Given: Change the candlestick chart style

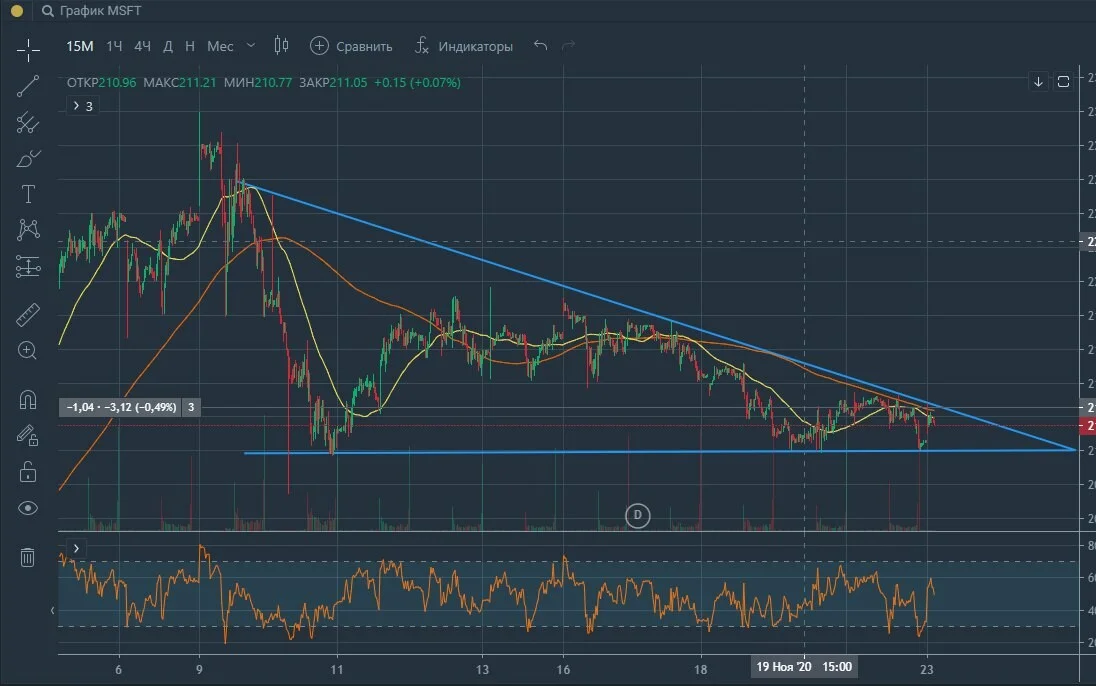Looking at the screenshot, I should point(281,45).
